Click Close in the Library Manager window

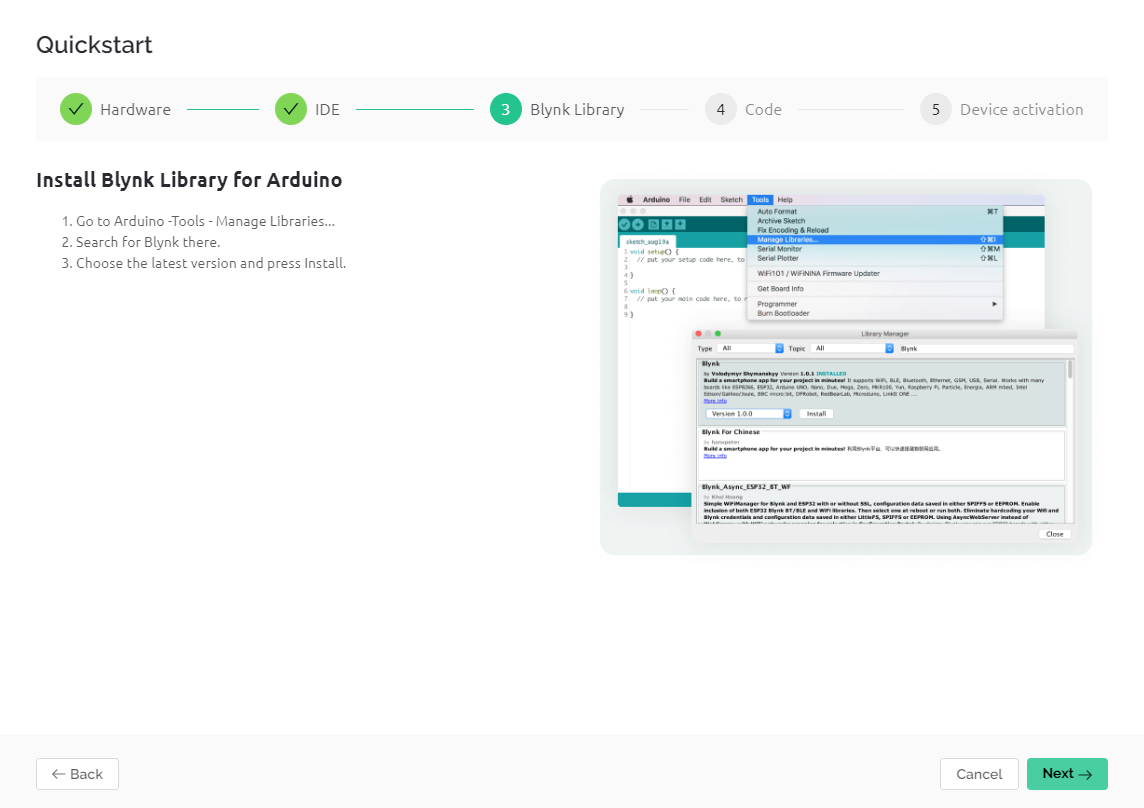pos(1054,534)
